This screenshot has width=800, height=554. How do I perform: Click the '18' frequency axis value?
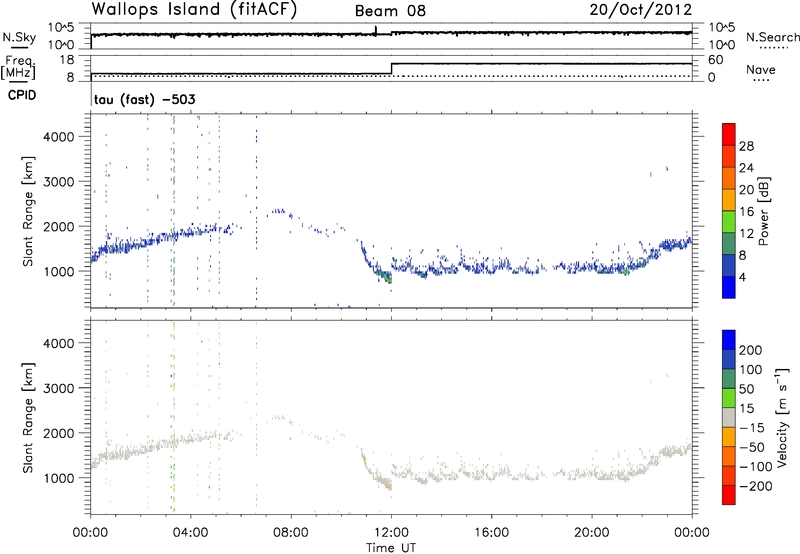pyautogui.click(x=67, y=60)
